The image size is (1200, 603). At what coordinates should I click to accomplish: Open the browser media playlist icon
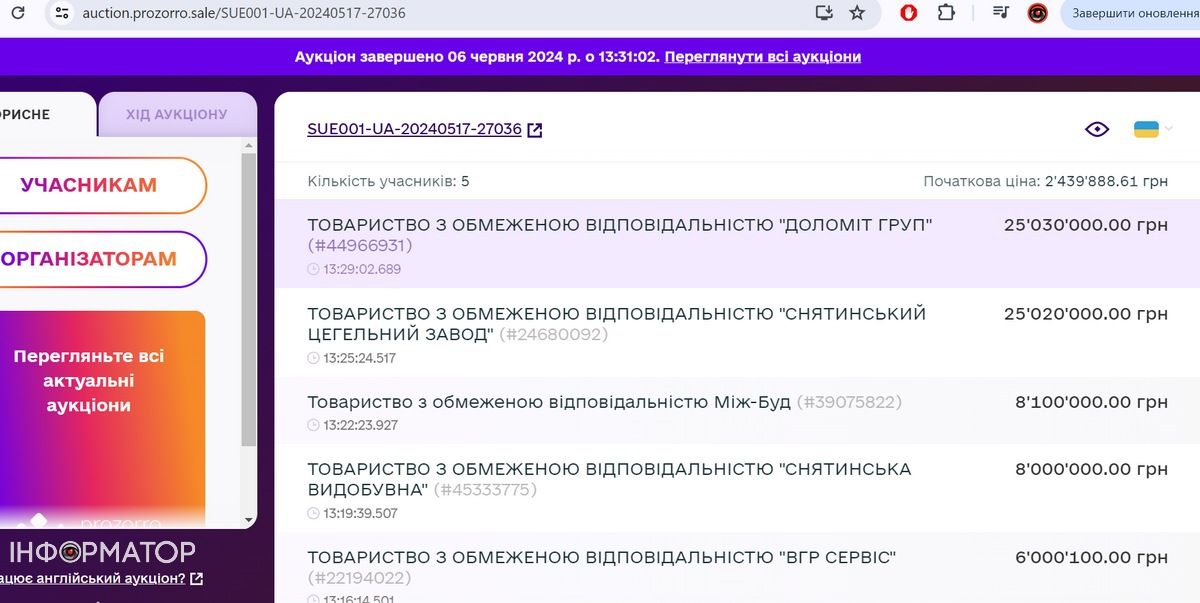[1000, 14]
